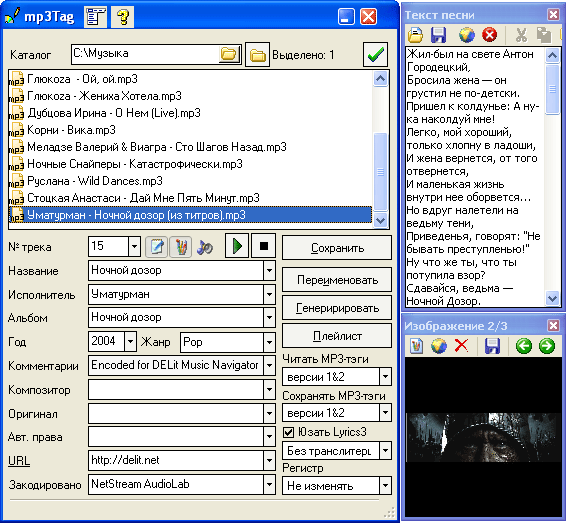This screenshot has height=523, width=566.
Task: Click the URL label link
Action: coord(19,461)
